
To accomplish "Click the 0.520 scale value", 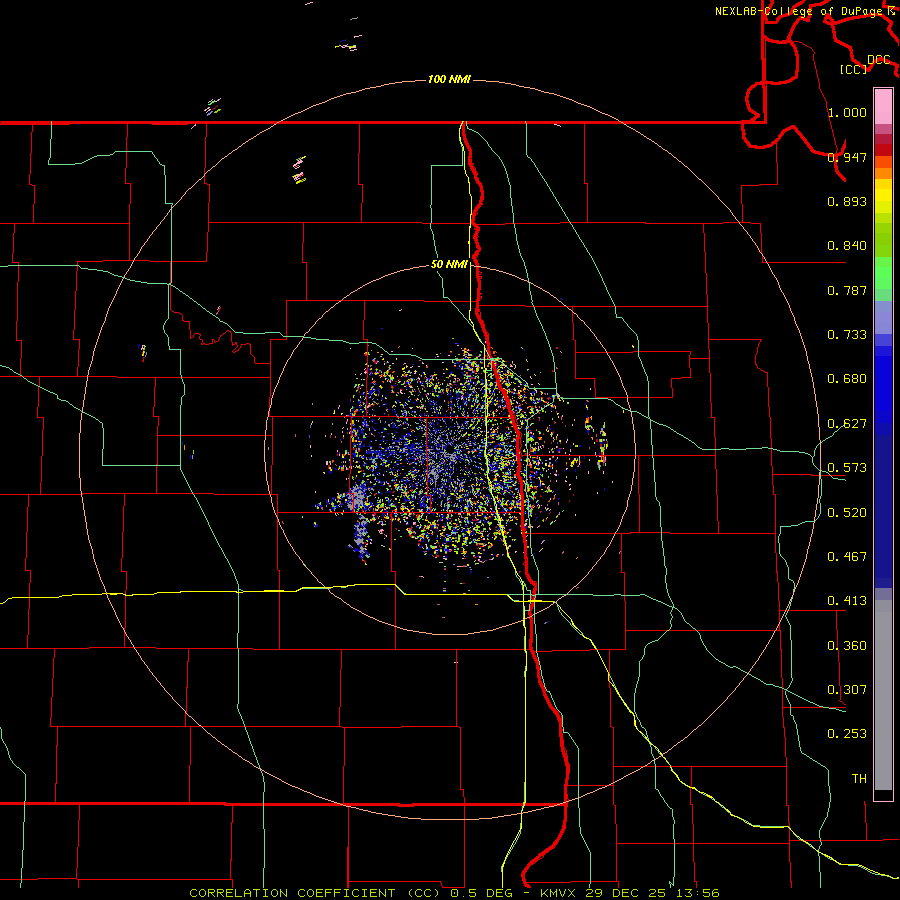I will pos(847,513).
